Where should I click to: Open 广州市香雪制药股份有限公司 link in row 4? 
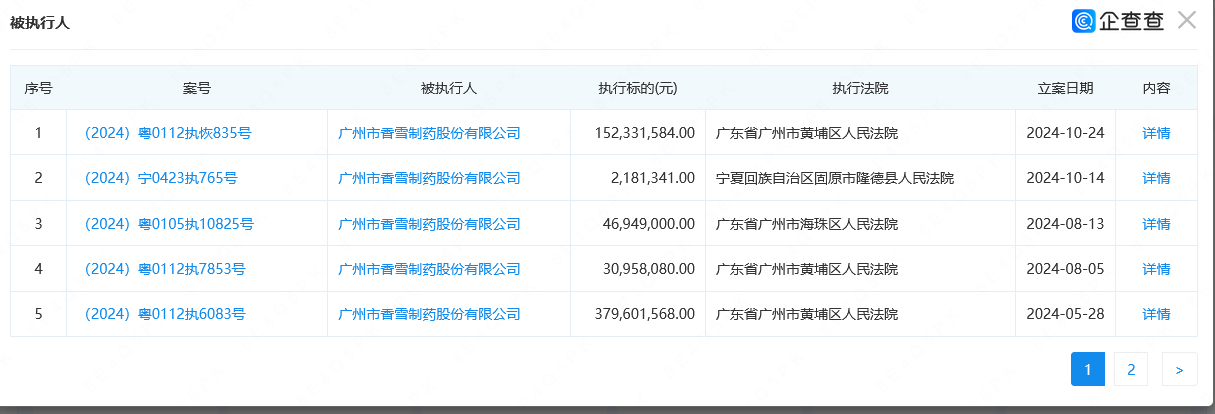coord(430,269)
